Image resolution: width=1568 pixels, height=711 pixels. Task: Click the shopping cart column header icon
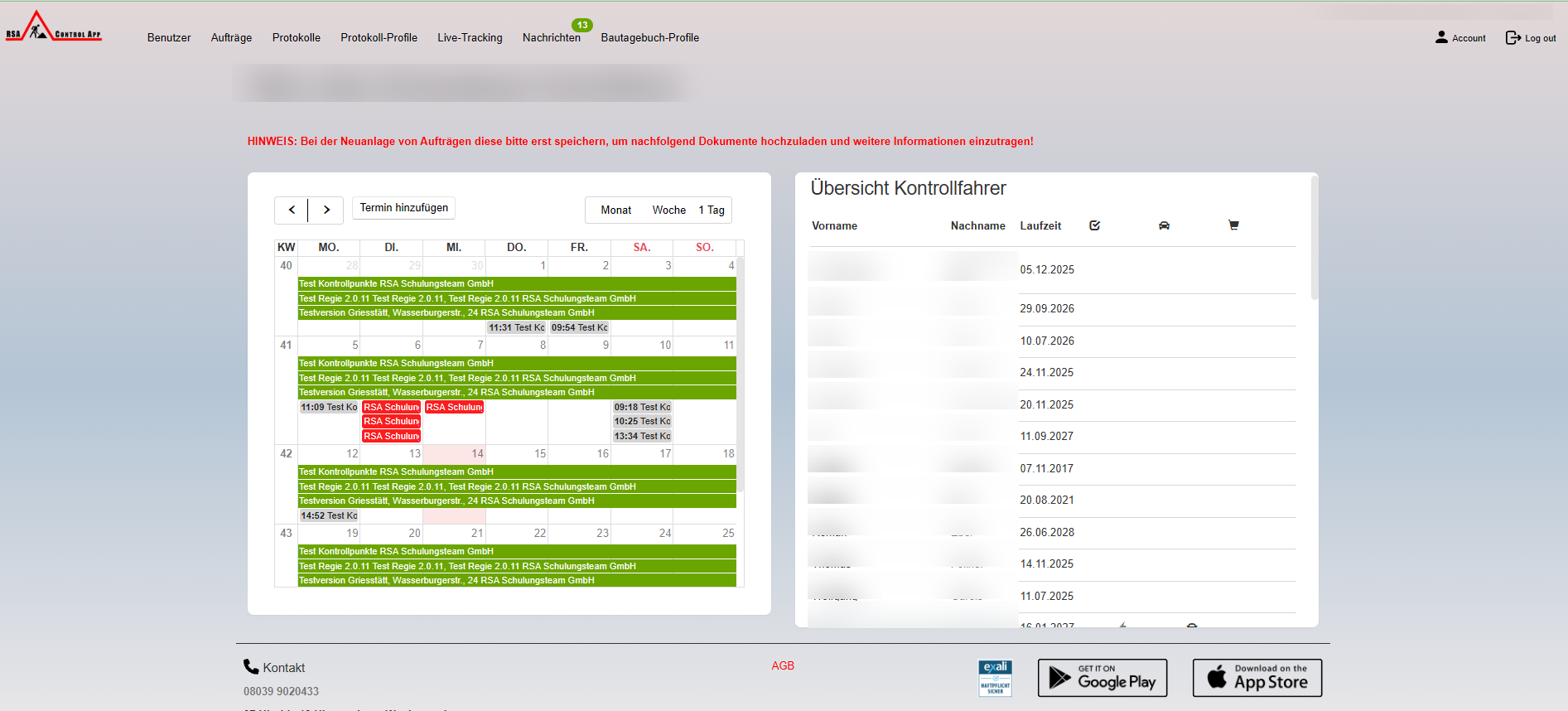pyautogui.click(x=1233, y=225)
